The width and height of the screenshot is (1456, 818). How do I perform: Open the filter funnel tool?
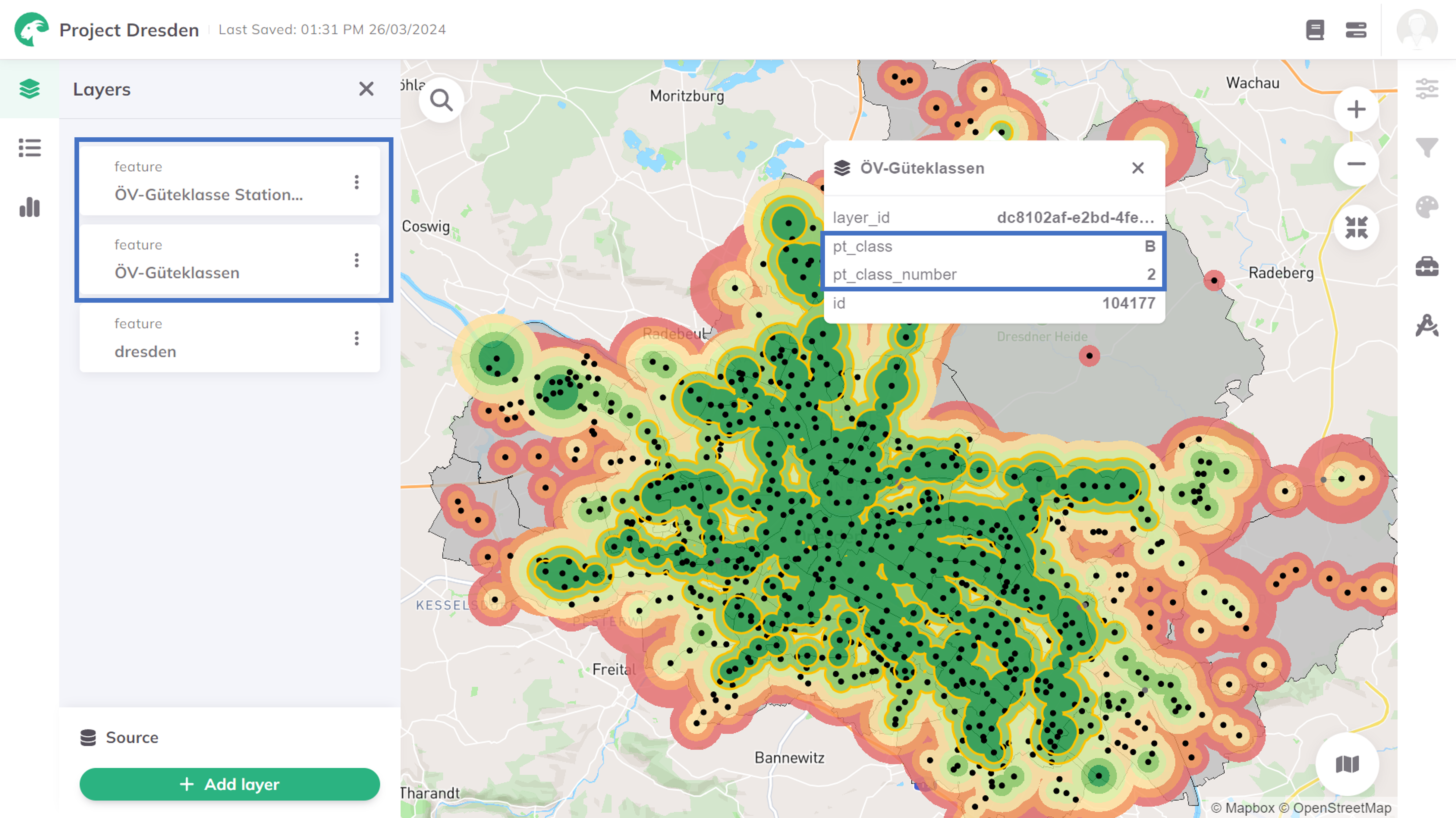click(1427, 148)
